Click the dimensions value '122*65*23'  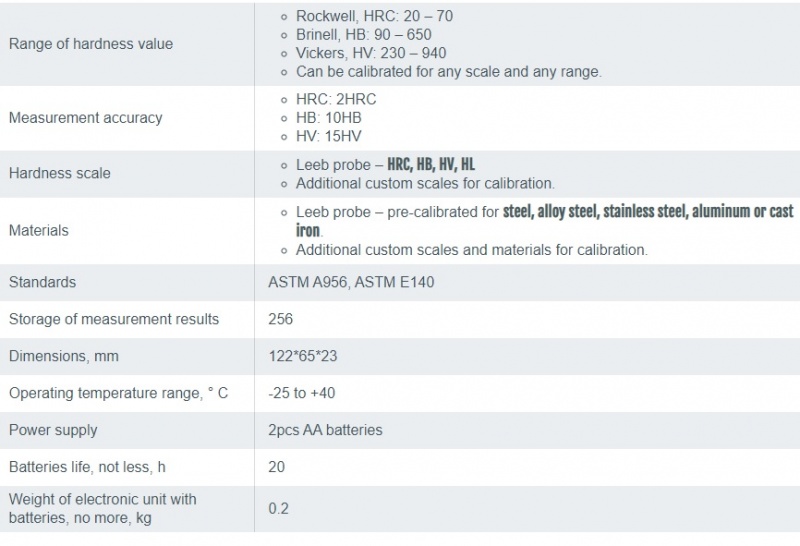(x=303, y=357)
